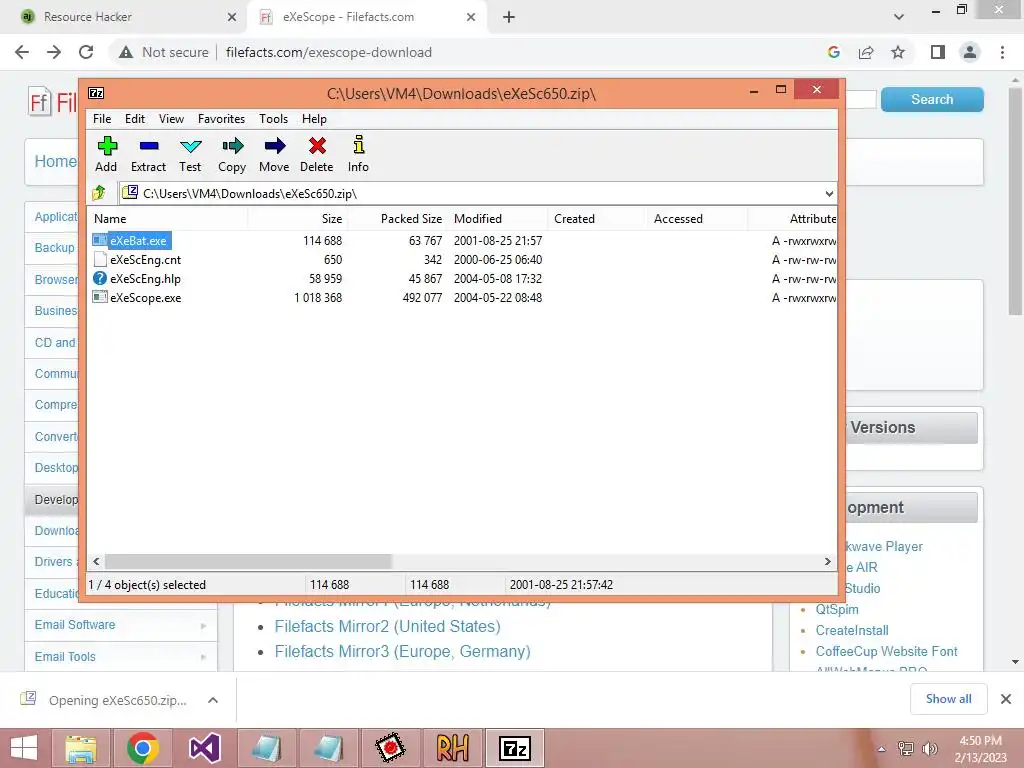Go forward in Chrome

[54, 52]
